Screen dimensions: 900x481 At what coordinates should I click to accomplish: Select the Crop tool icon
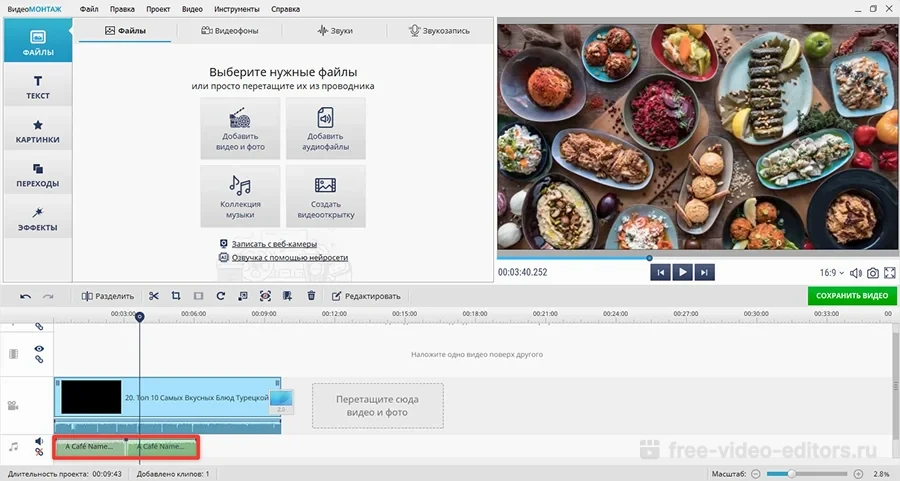coord(176,296)
